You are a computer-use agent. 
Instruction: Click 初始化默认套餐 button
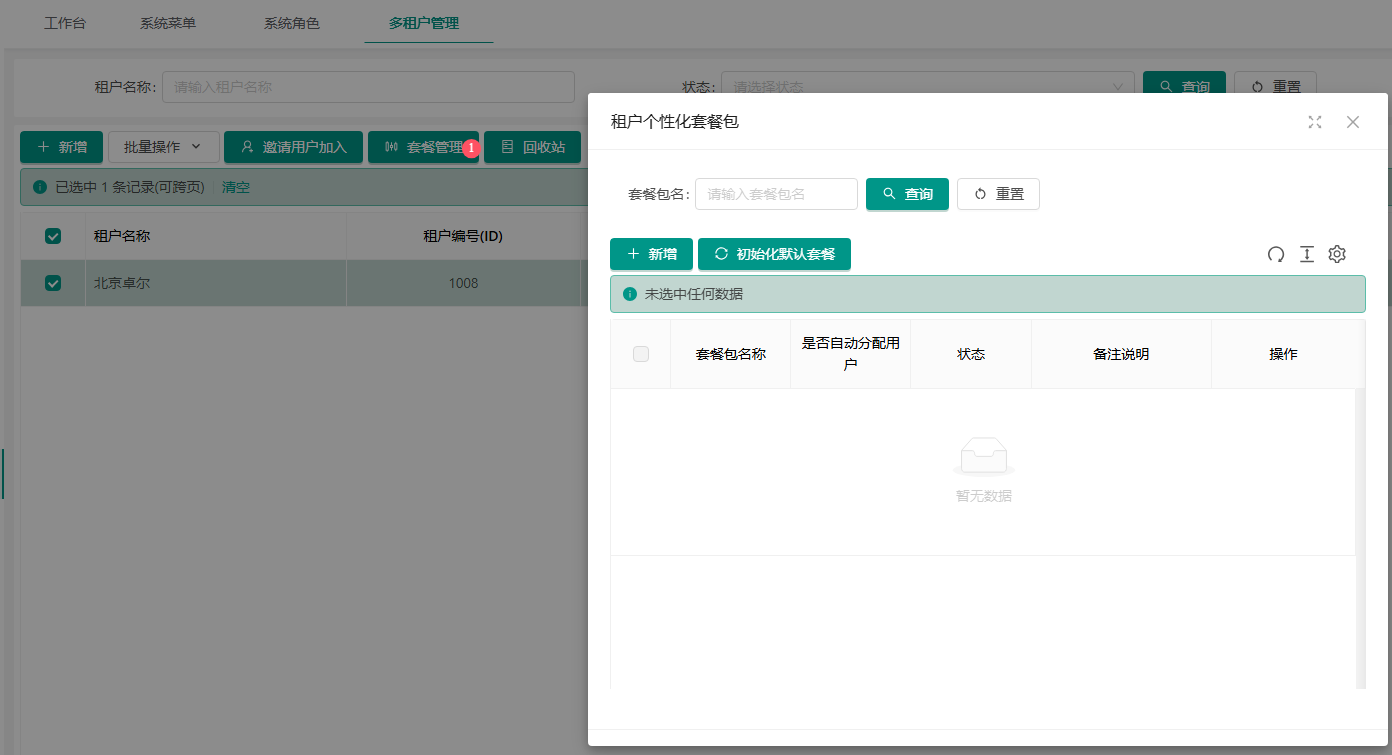(x=774, y=254)
